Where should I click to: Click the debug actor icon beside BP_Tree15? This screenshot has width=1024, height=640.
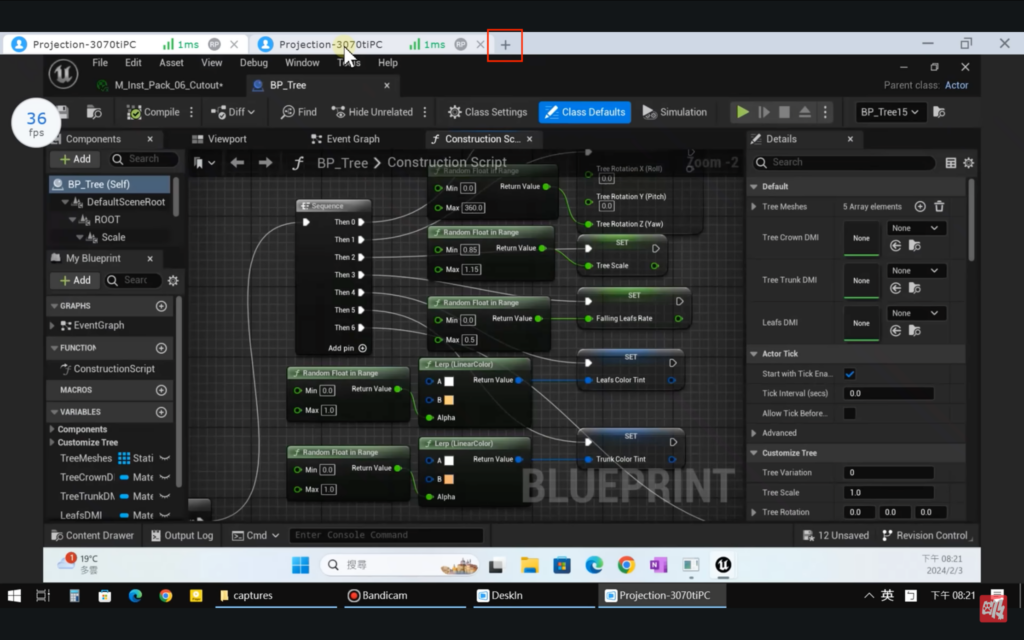coord(939,112)
